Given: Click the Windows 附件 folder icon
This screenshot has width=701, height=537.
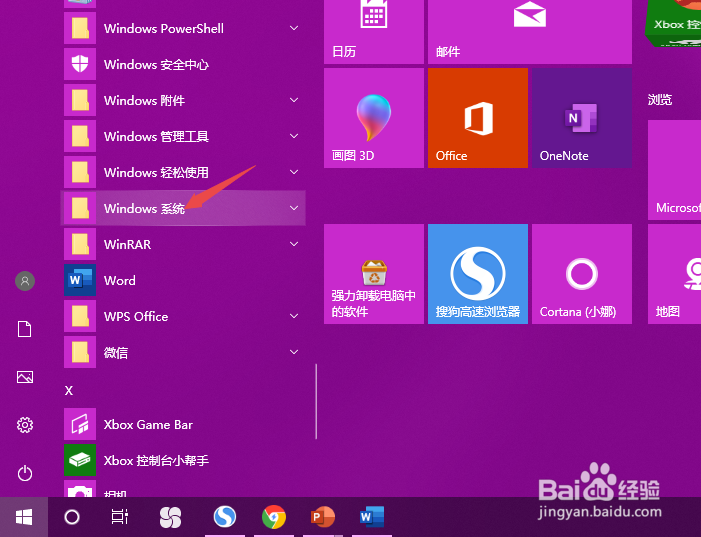Looking at the screenshot, I should pyautogui.click(x=80, y=100).
